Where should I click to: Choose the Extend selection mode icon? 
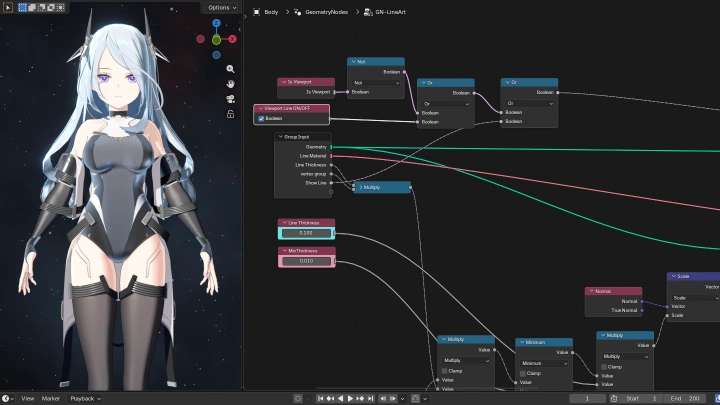pos(32,7)
